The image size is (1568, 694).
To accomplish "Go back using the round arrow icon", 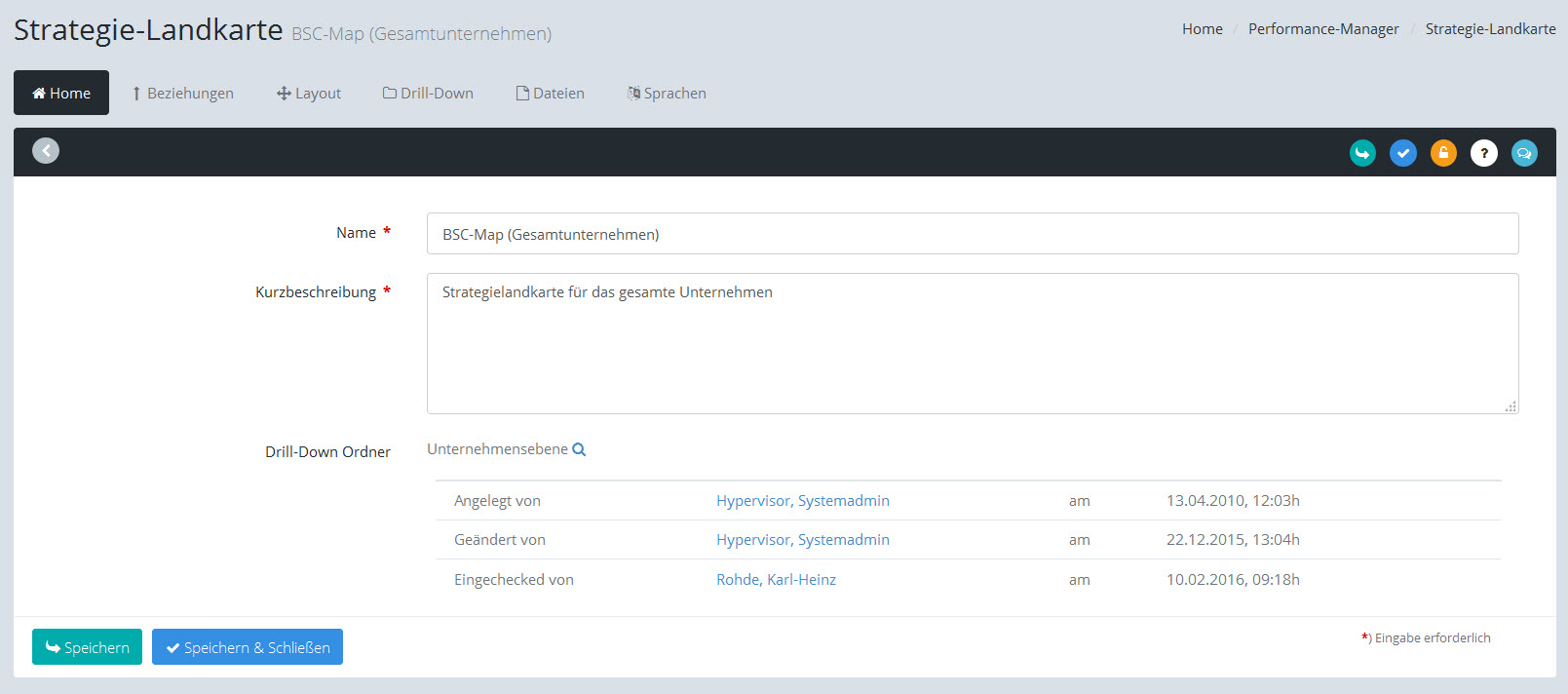I will click(x=46, y=150).
